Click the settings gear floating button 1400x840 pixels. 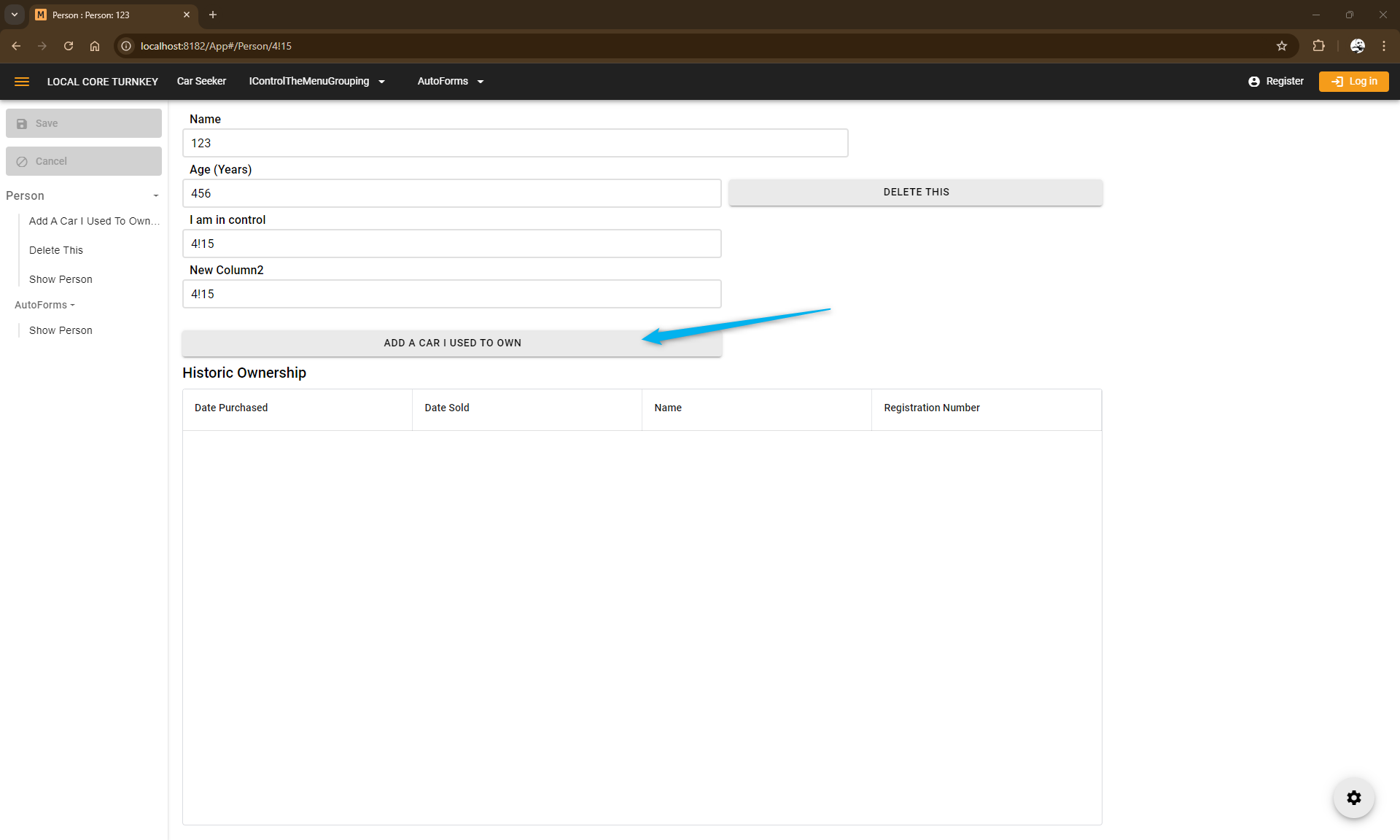[x=1353, y=798]
